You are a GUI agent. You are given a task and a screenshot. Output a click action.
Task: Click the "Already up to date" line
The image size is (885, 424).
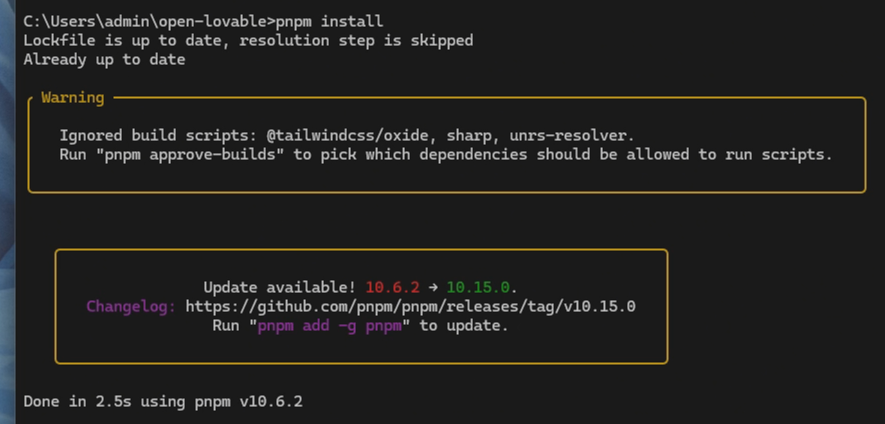(104, 59)
